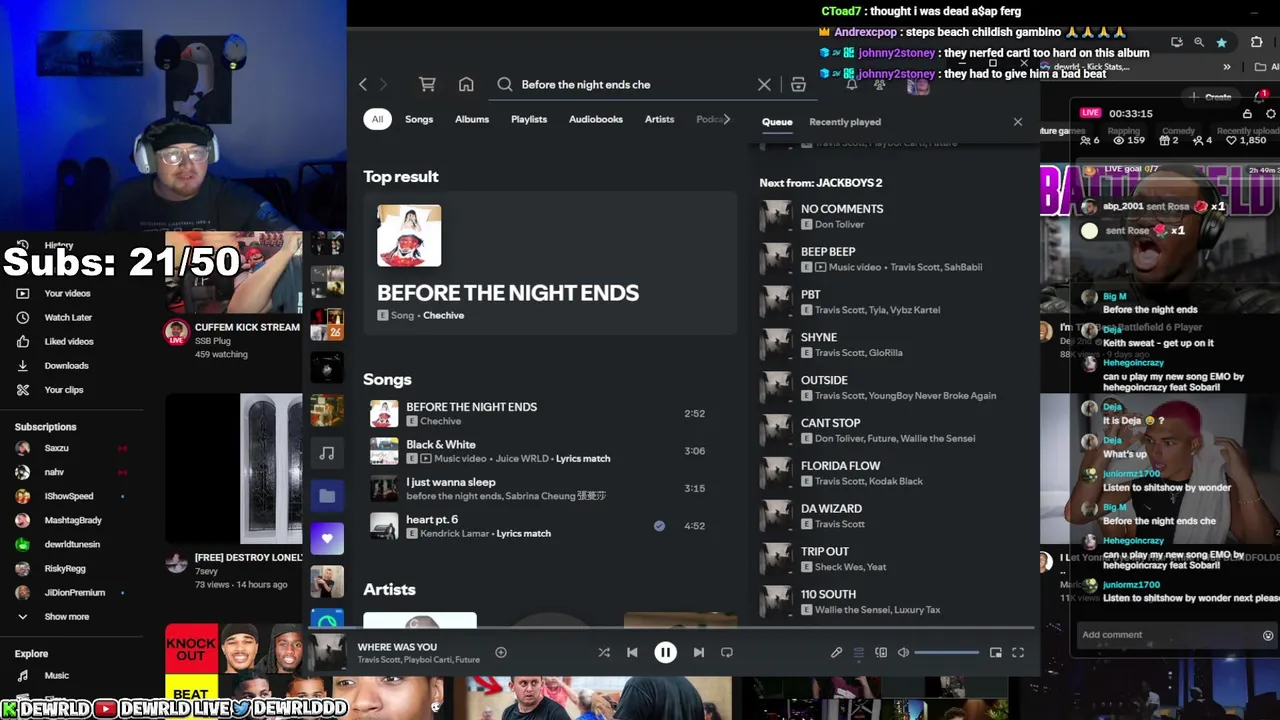This screenshot has width=1280, height=720.
Task: Filter search results by Albums
Action: pos(472,119)
